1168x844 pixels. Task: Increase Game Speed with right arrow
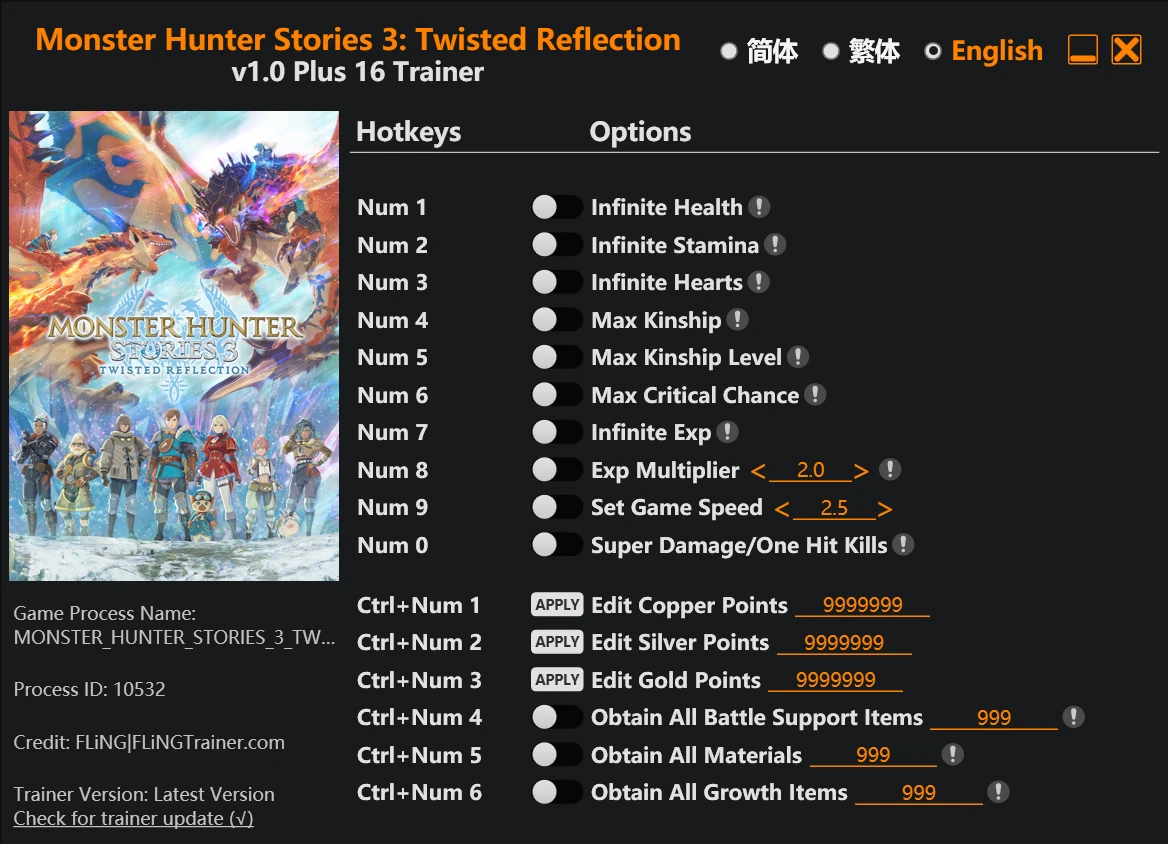884,509
